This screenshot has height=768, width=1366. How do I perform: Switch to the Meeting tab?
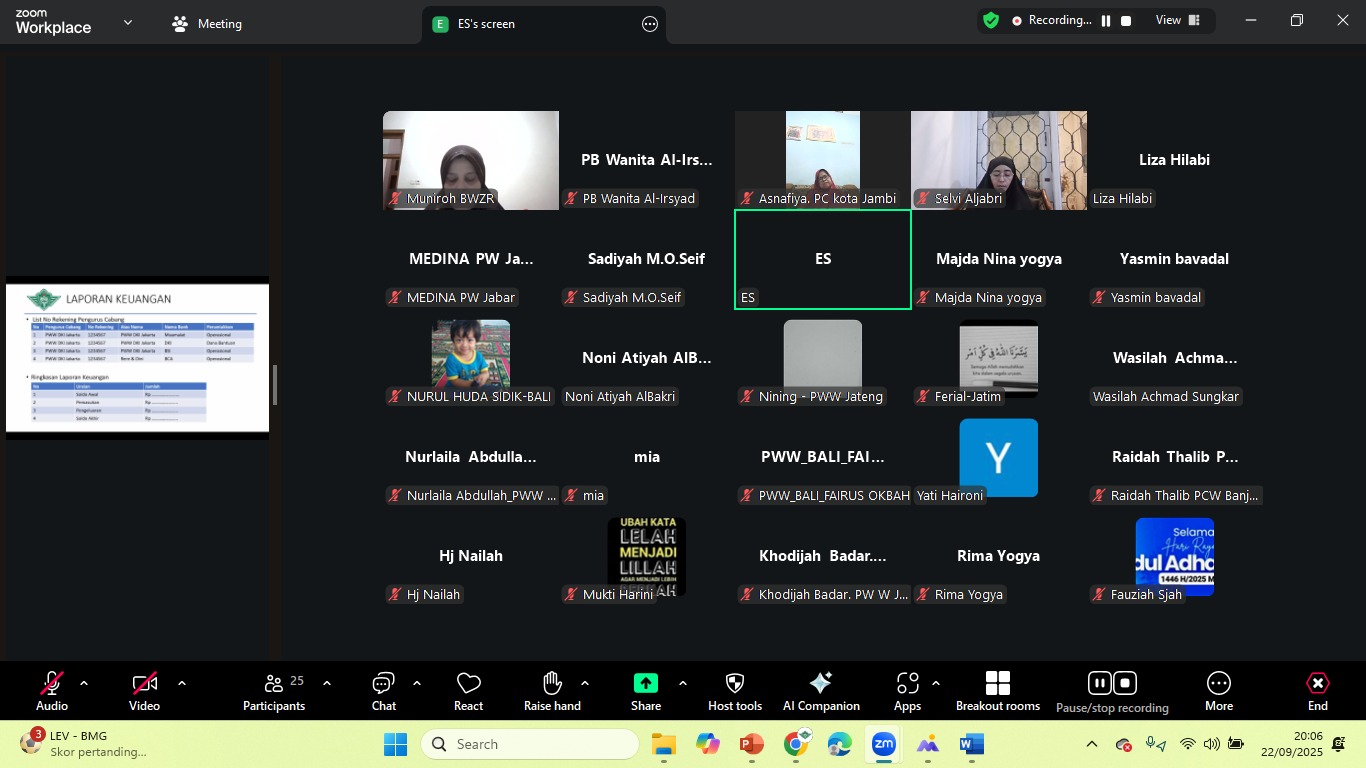coord(208,24)
